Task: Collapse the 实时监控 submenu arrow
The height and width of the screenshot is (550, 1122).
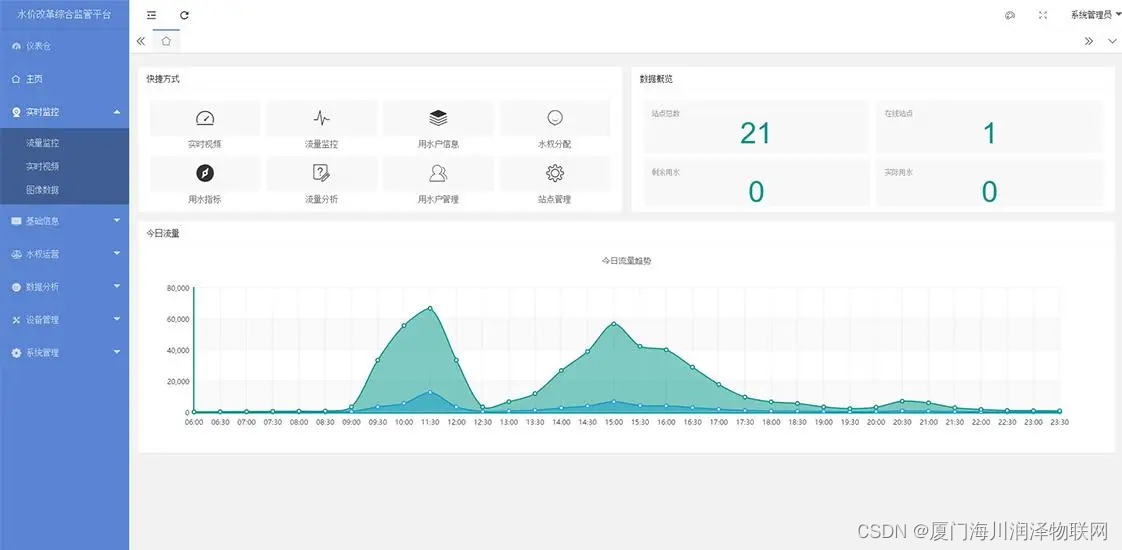Action: [117, 112]
